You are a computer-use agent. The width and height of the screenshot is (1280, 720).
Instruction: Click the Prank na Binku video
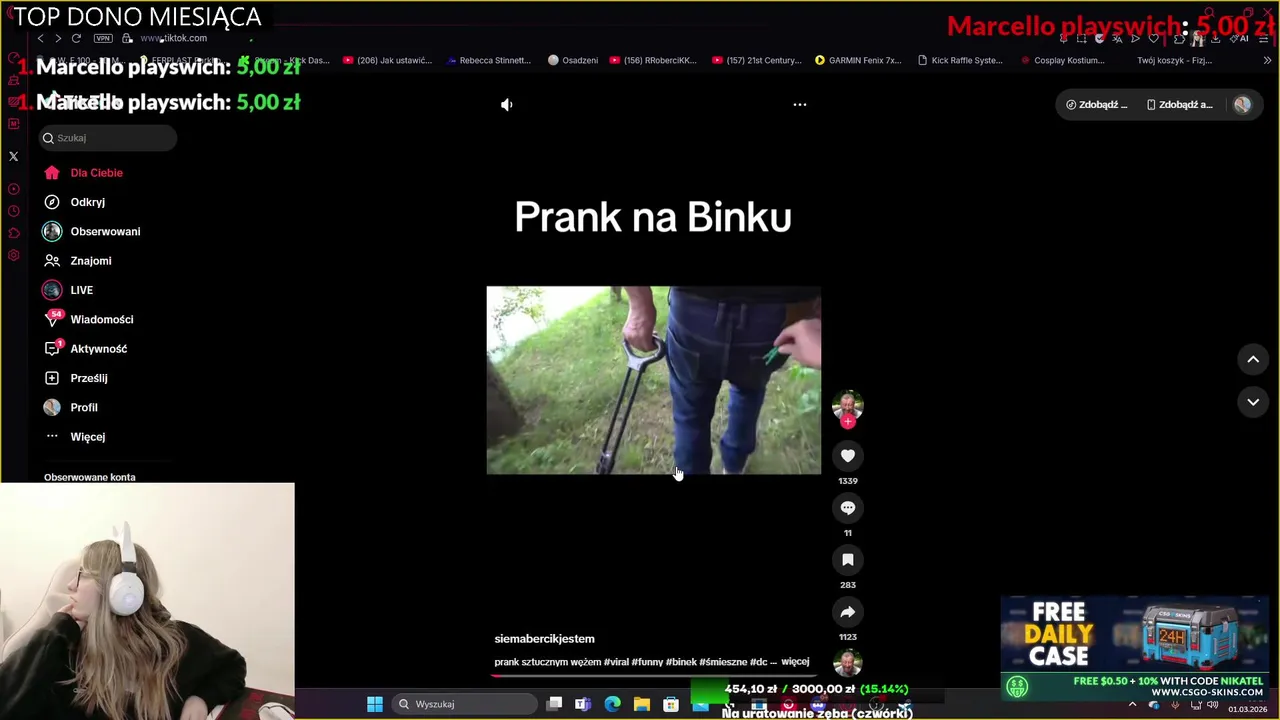pos(653,380)
